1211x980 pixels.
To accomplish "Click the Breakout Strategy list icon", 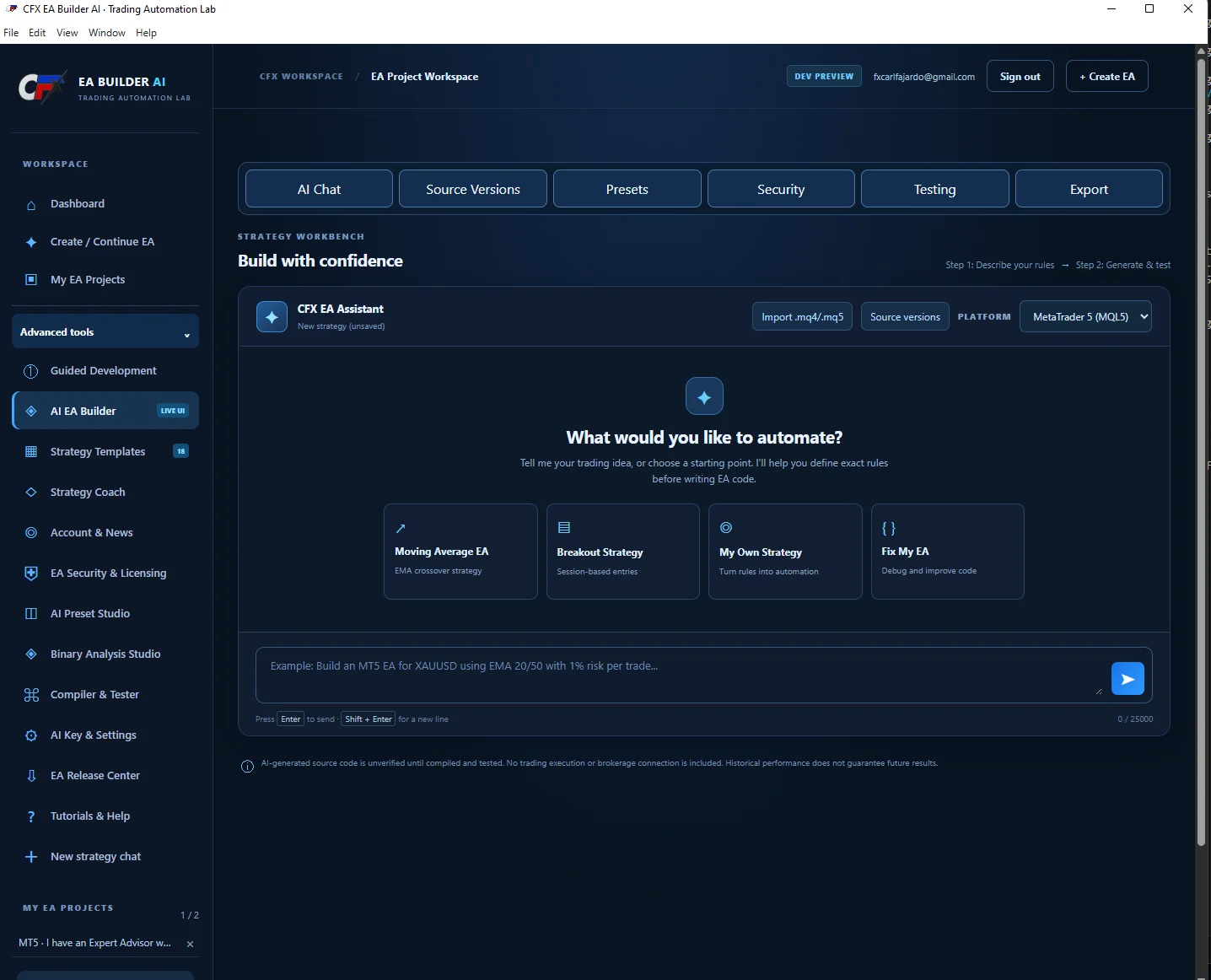I will coord(564,527).
